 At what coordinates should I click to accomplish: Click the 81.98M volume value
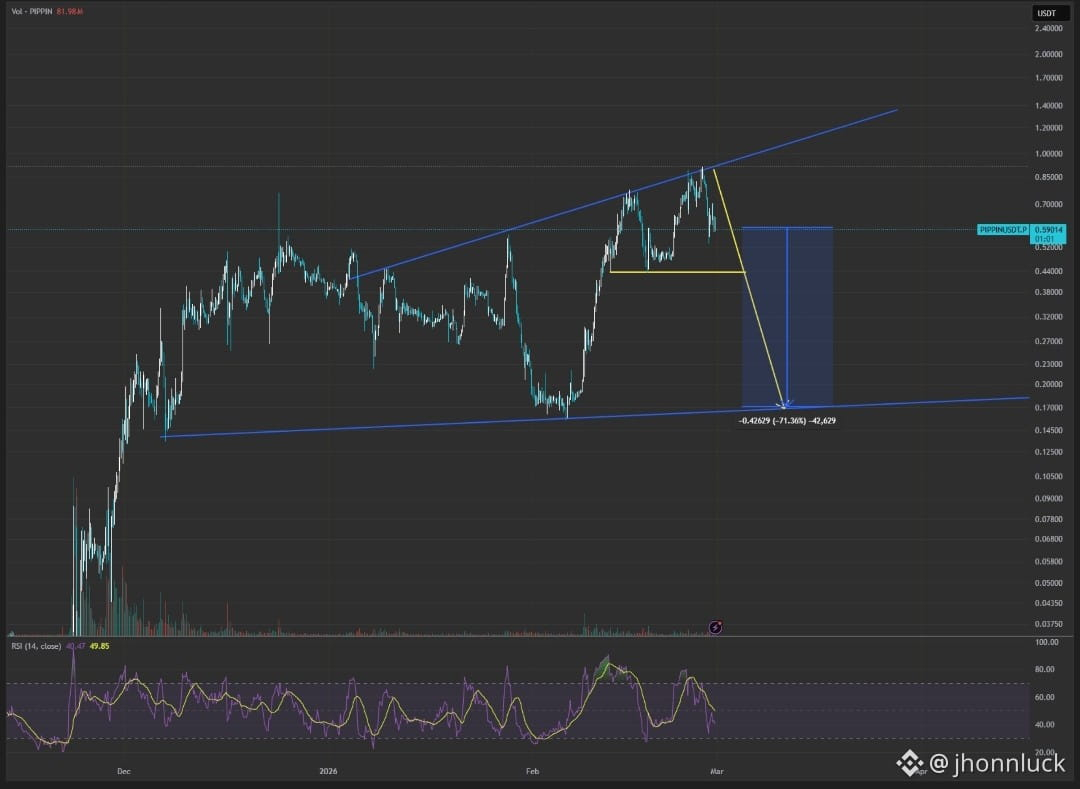click(70, 11)
